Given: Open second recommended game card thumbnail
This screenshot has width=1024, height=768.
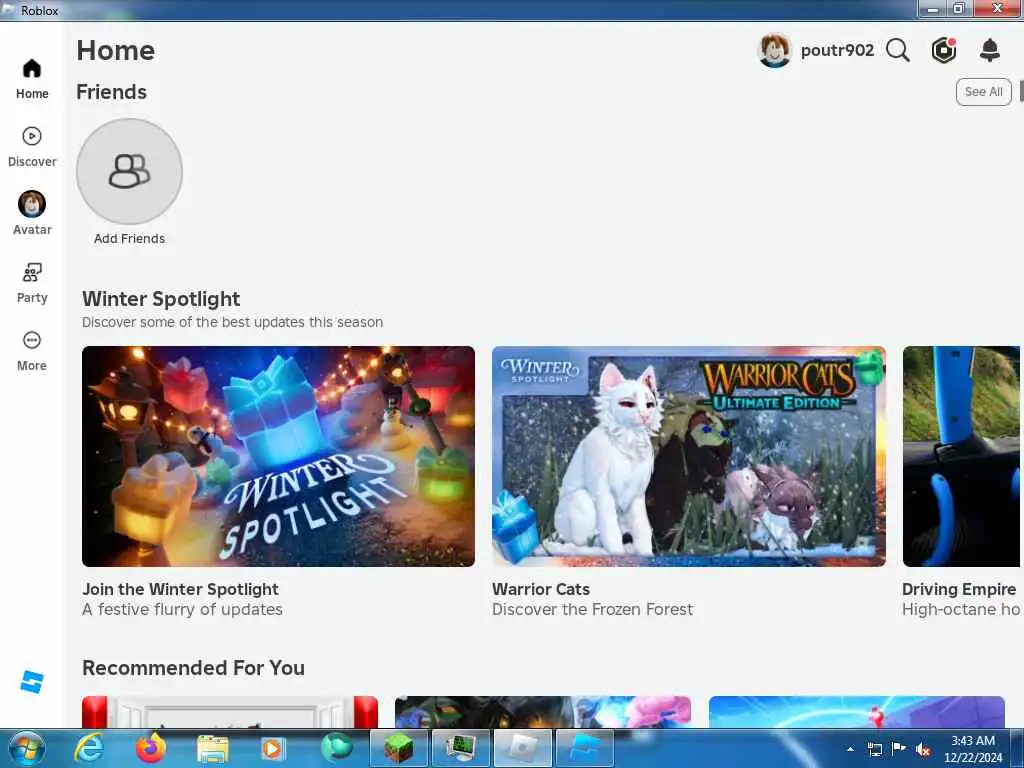Looking at the screenshot, I should [543, 712].
